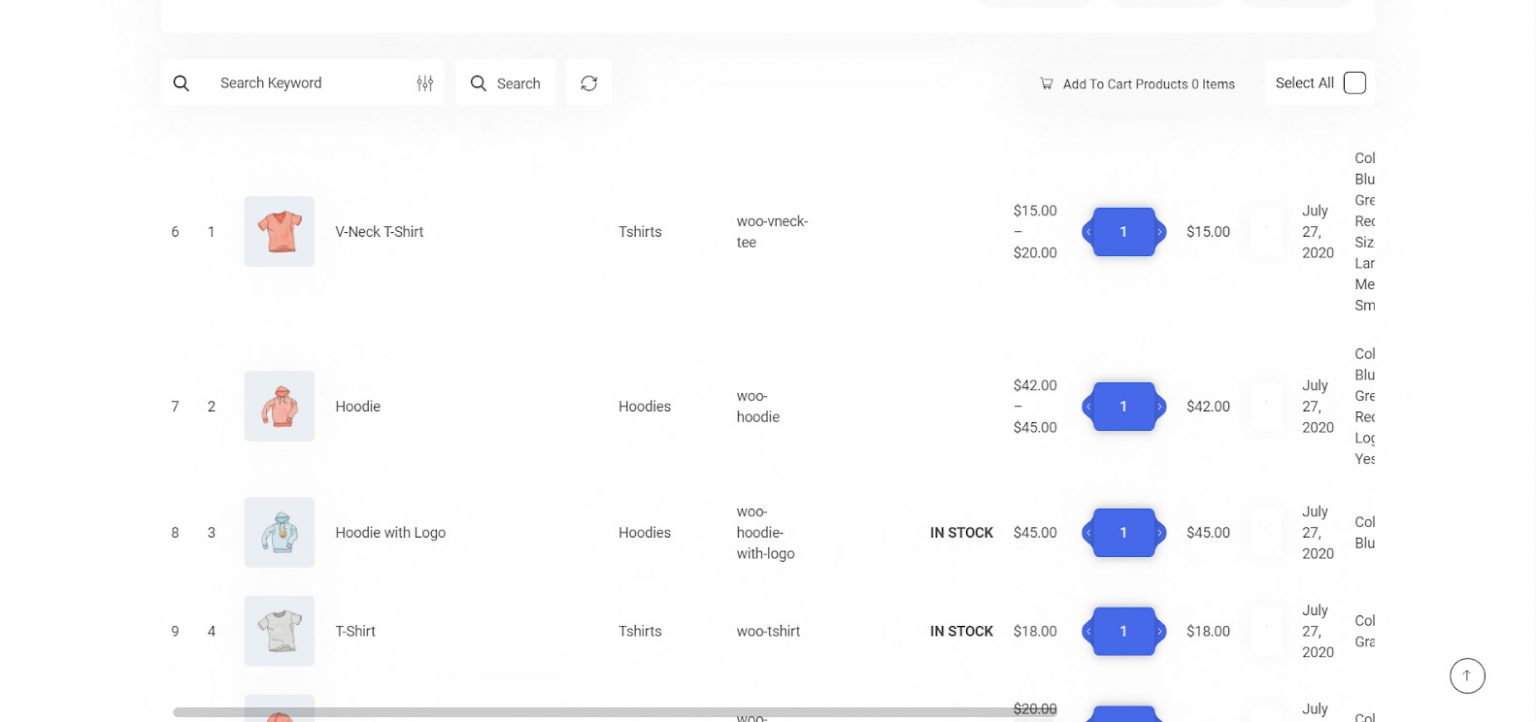Viewport: 1536px width, 722px height.
Task: Click the V-Neck T-Shirt product image
Action: point(279,231)
